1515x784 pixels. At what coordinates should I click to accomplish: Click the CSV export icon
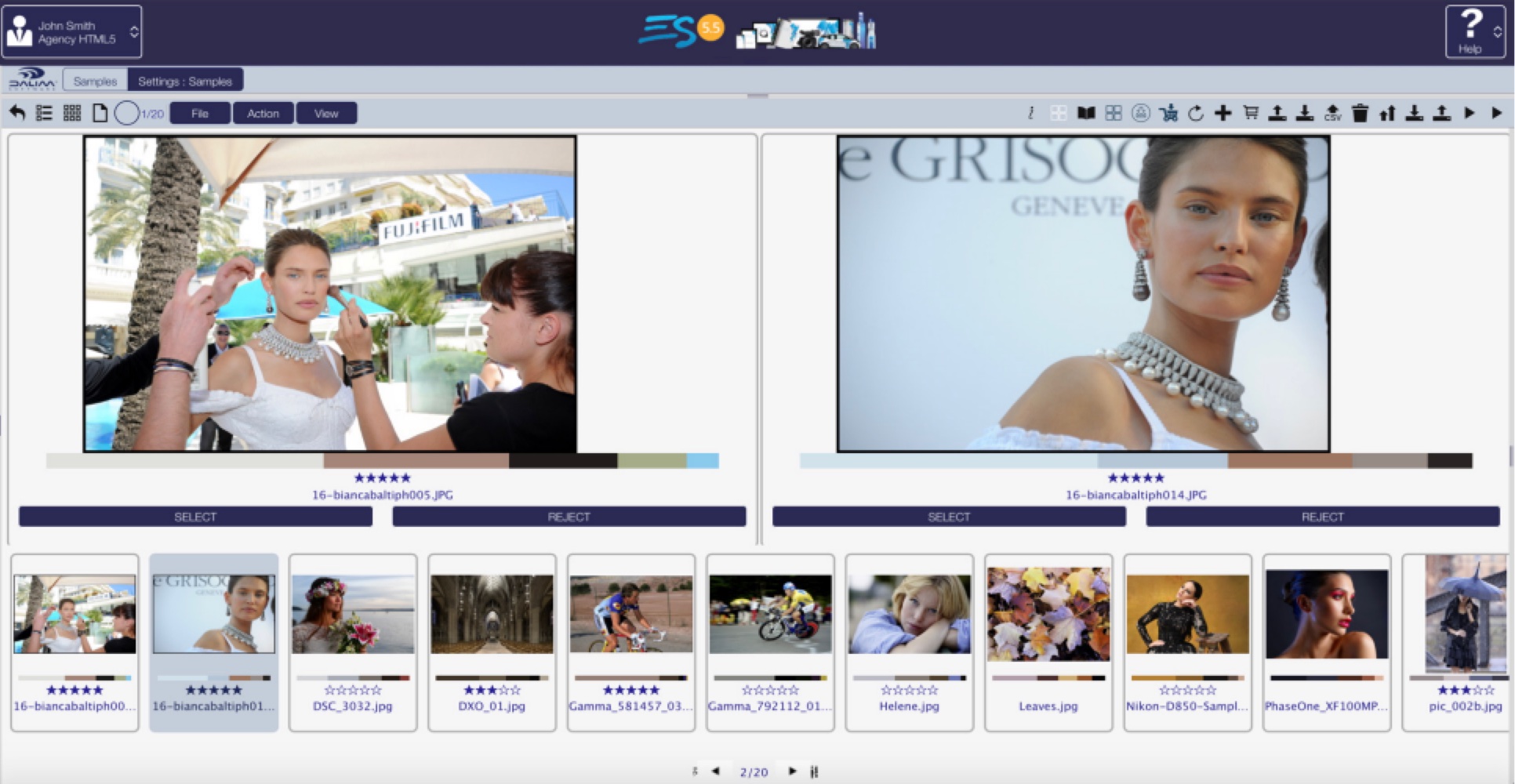coord(1332,113)
